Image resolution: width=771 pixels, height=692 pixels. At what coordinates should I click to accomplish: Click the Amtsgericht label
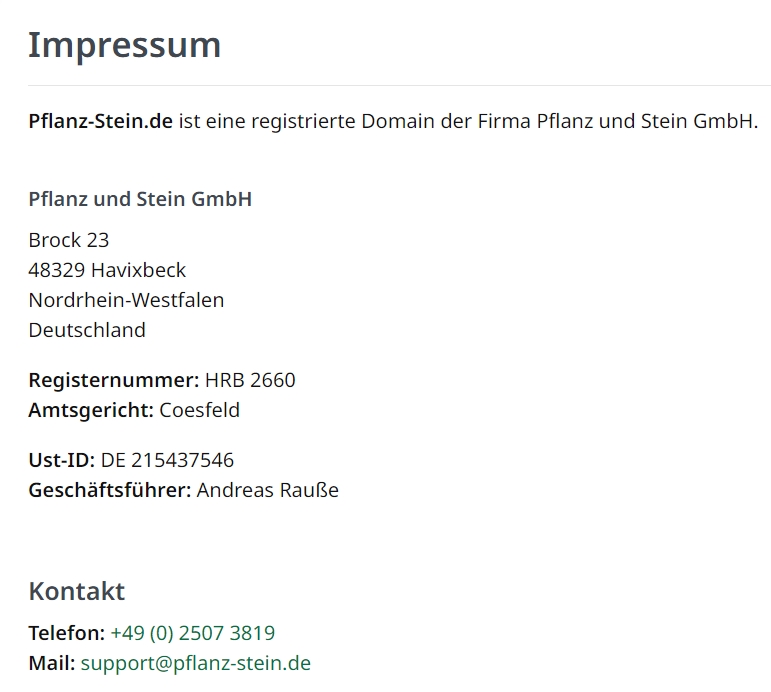pyautogui.click(x=91, y=410)
